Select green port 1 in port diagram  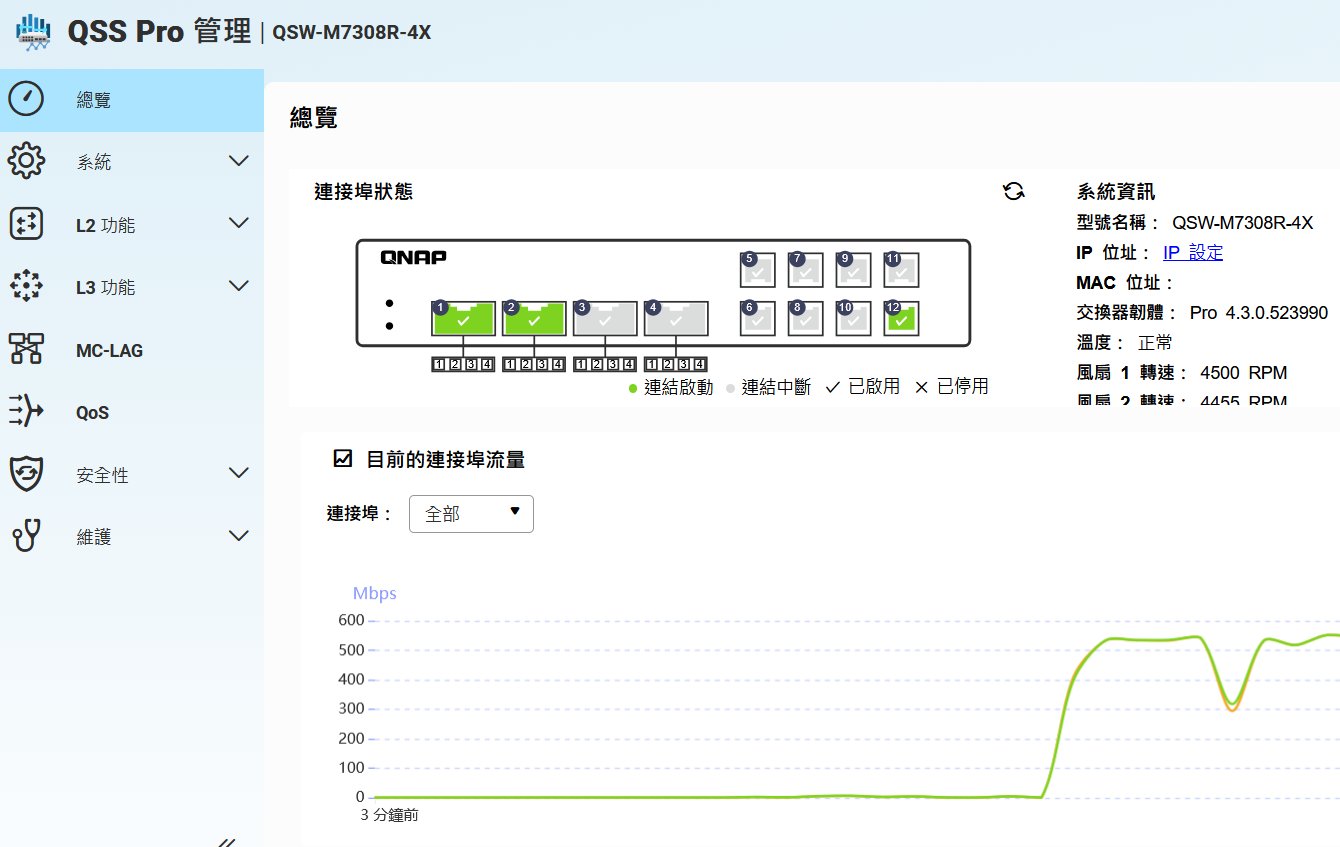pos(463,319)
